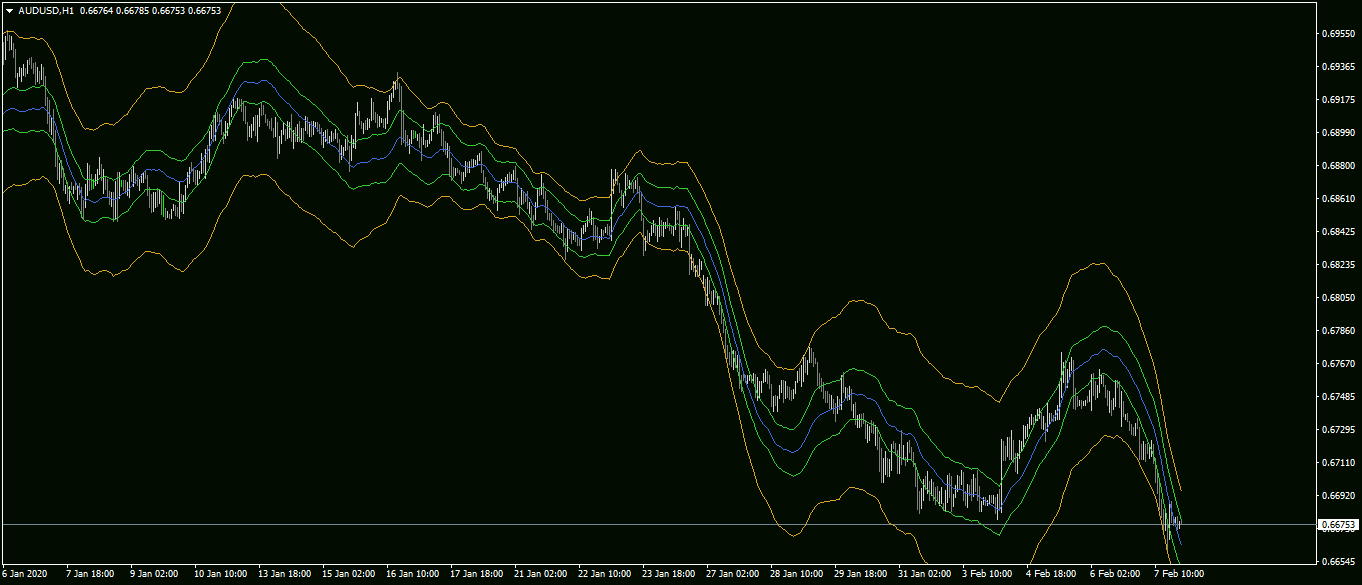Screen dimensions: 1362x585
Task: Click the 28 Jan 10:00 time label
Action: click(x=796, y=574)
